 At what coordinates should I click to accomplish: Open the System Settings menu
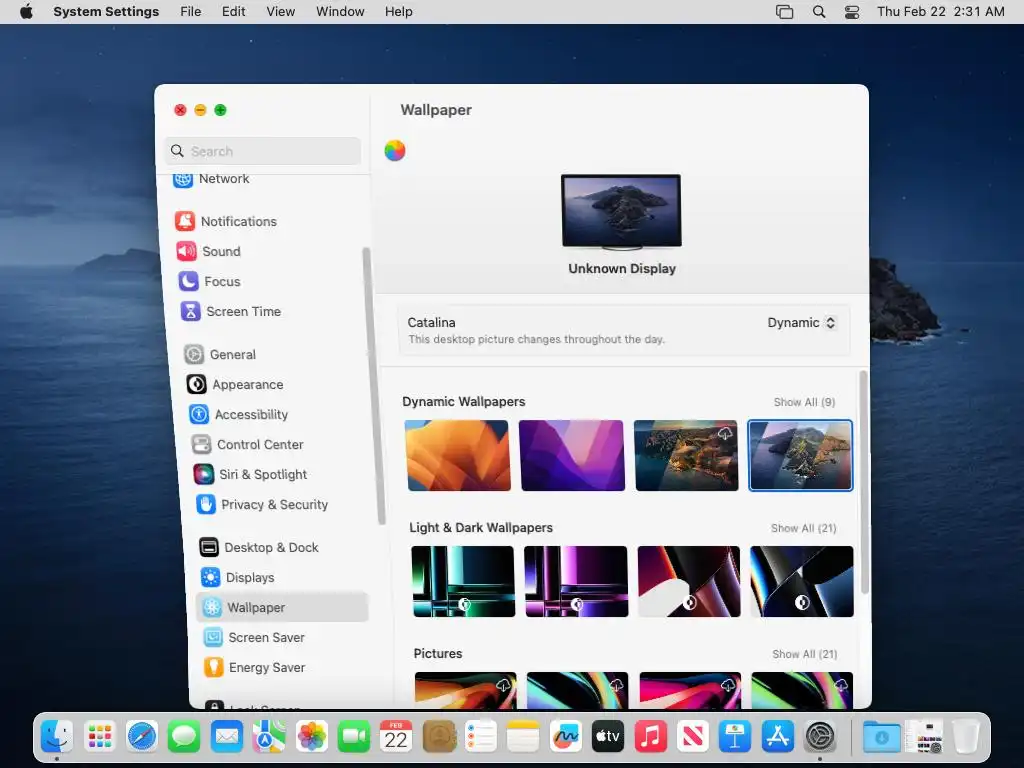[x=106, y=12]
